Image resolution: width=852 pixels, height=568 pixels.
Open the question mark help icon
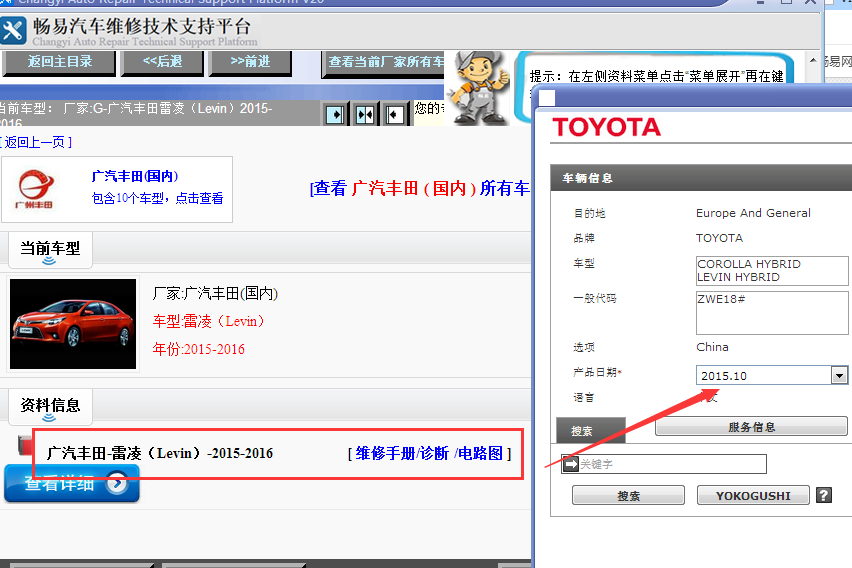click(824, 495)
